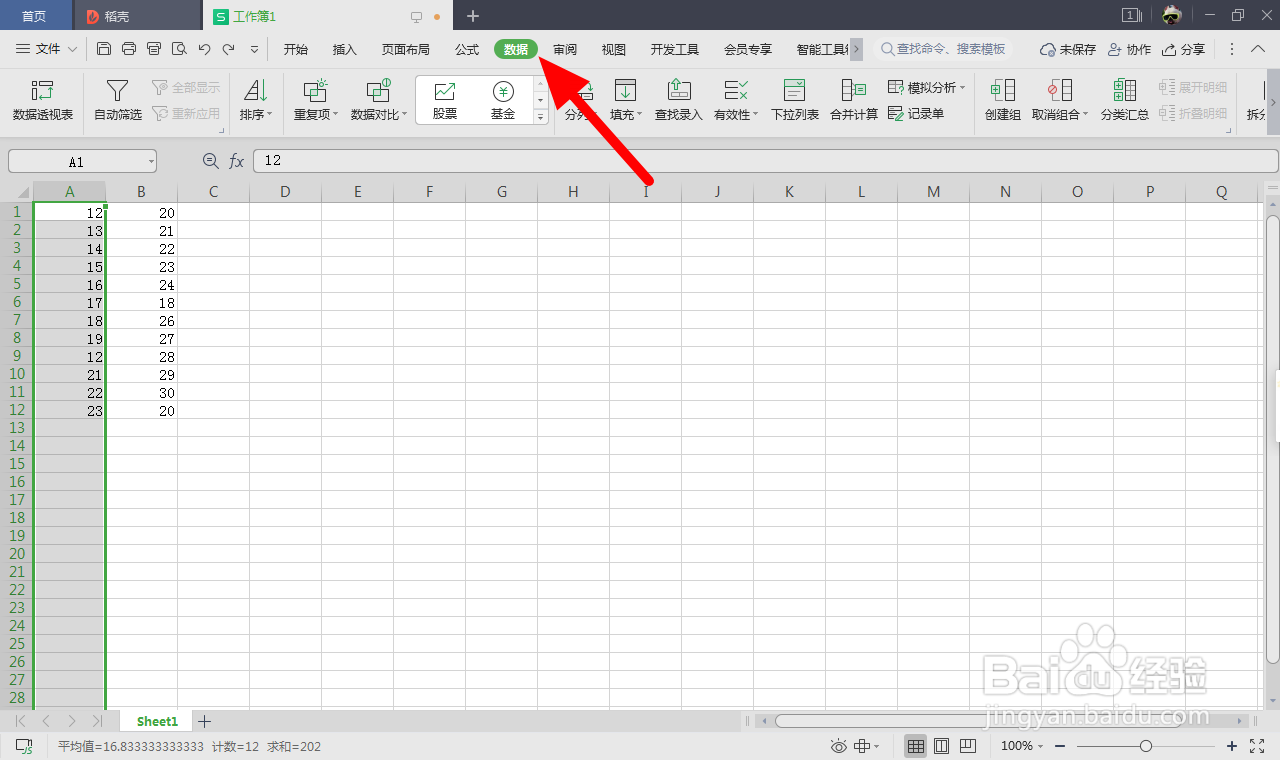Switch to the 插入 ribbon tab
This screenshot has width=1280, height=760.
[345, 49]
